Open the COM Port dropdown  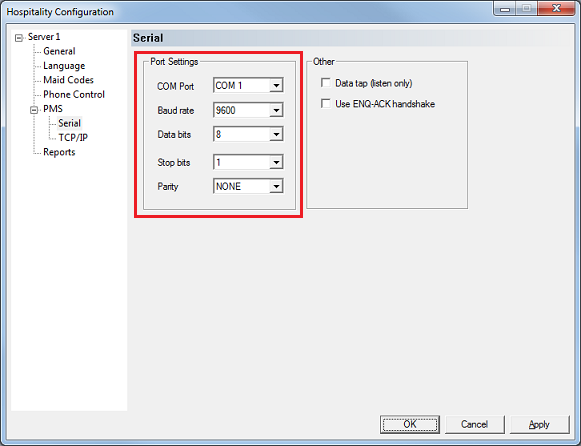click(276, 86)
